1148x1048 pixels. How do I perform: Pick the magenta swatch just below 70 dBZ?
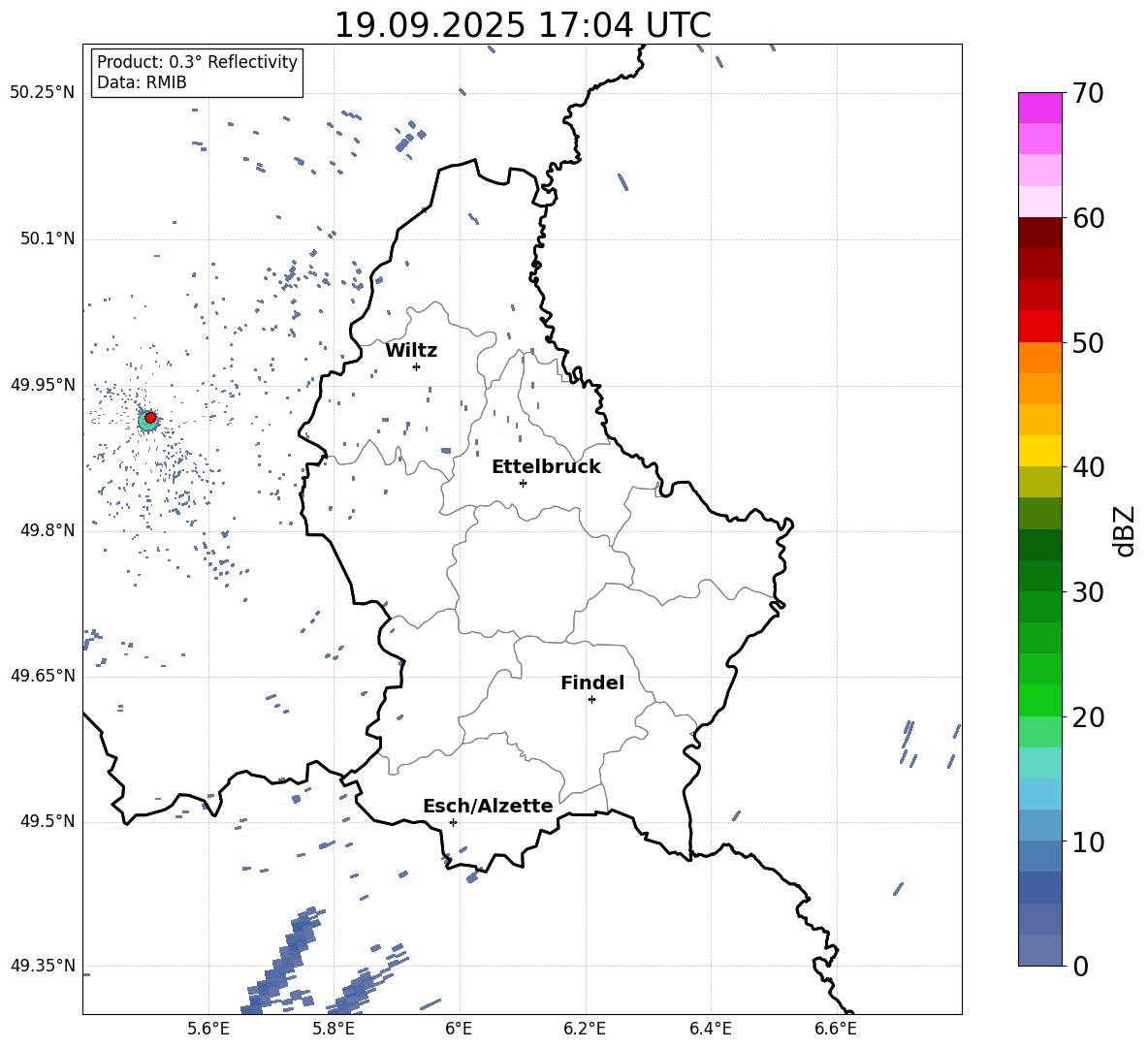tap(1040, 109)
